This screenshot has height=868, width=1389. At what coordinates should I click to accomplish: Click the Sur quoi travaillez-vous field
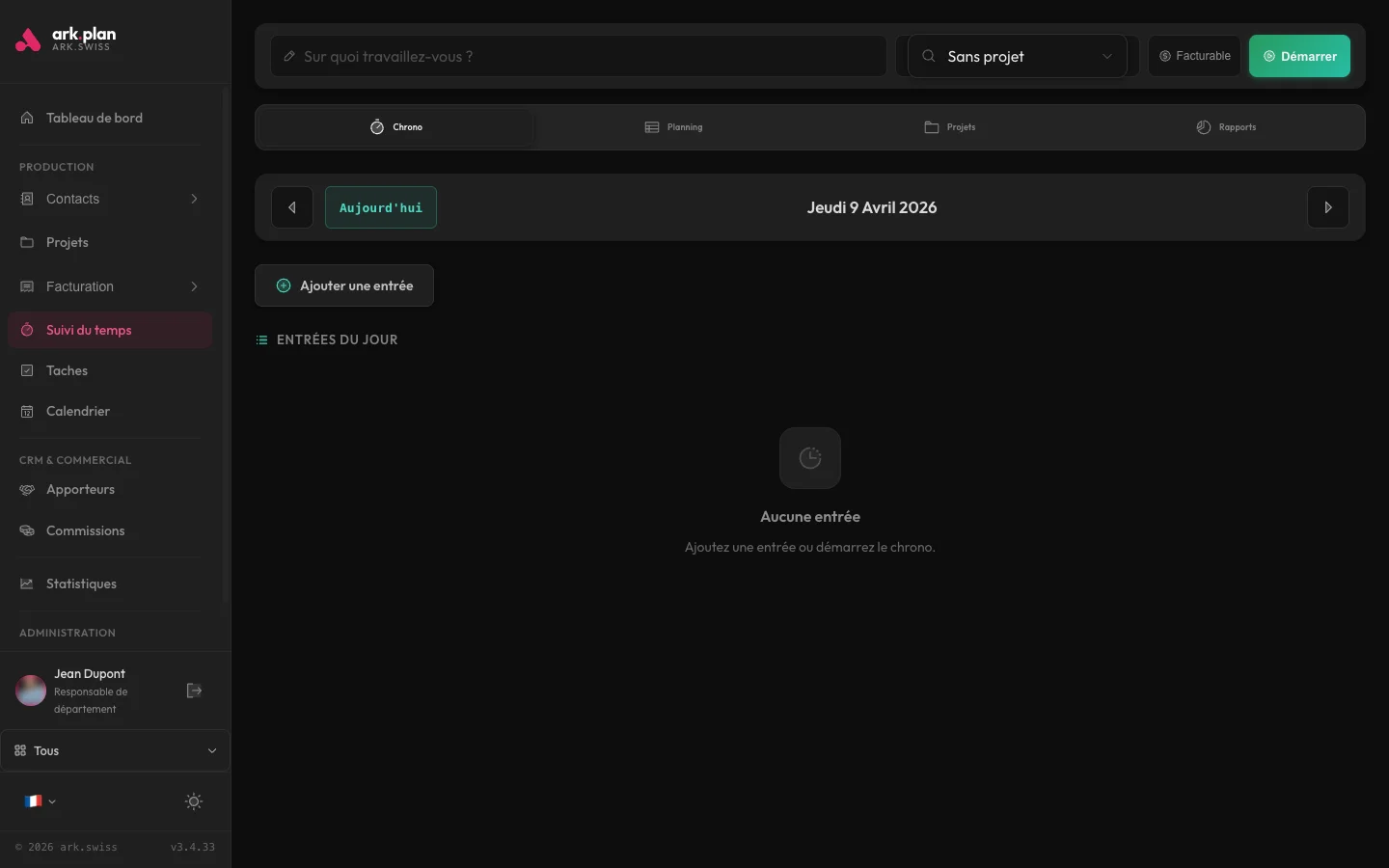pyautogui.click(x=577, y=56)
